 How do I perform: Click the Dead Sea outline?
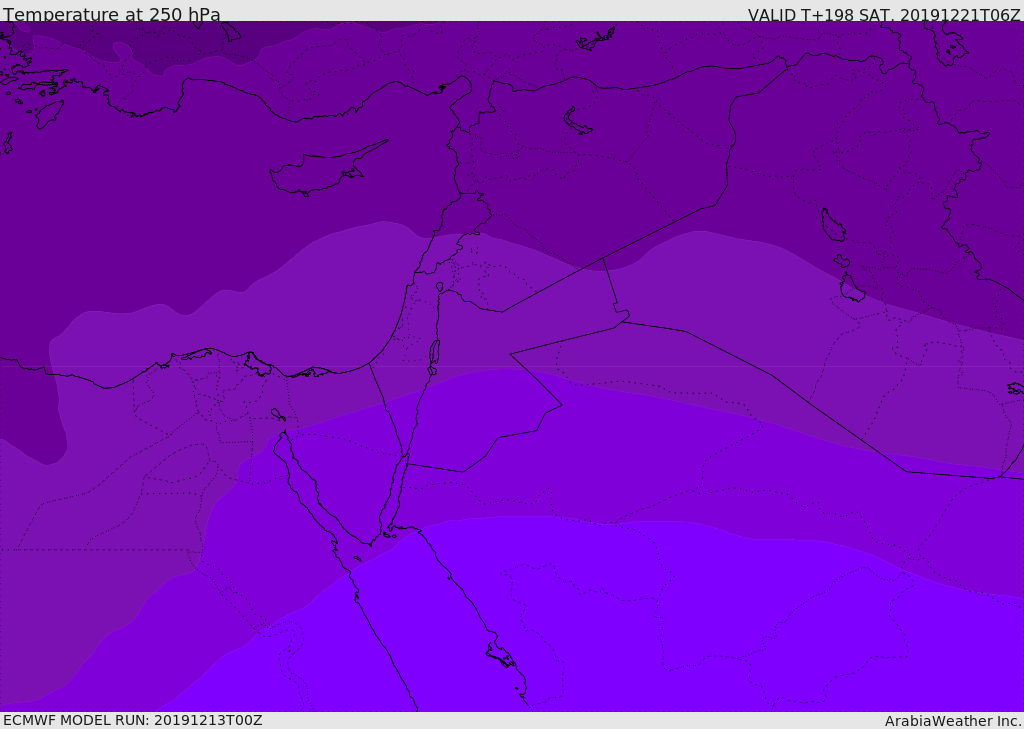pos(434,354)
